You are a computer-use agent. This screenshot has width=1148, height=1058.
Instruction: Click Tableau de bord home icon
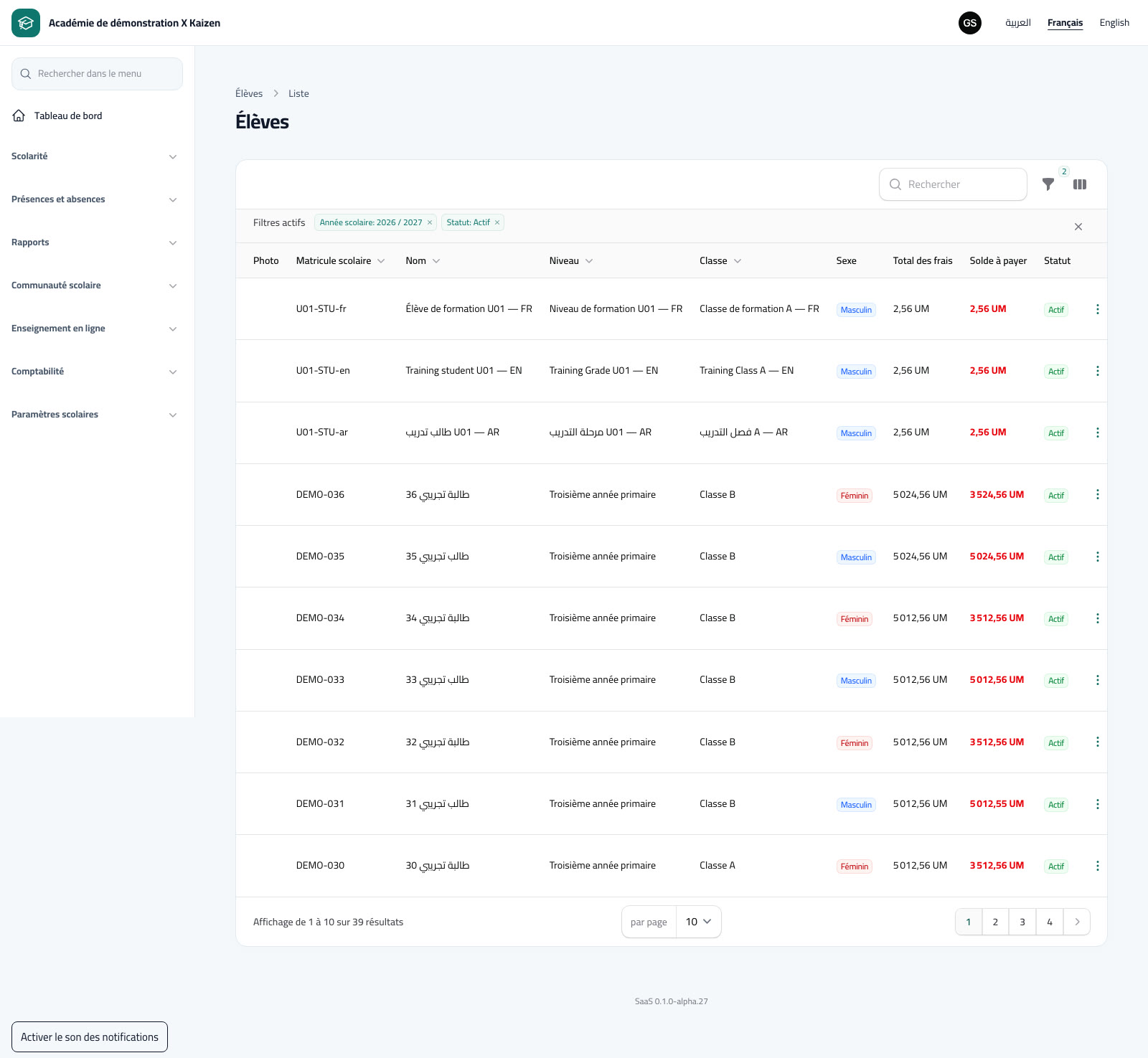click(x=19, y=115)
